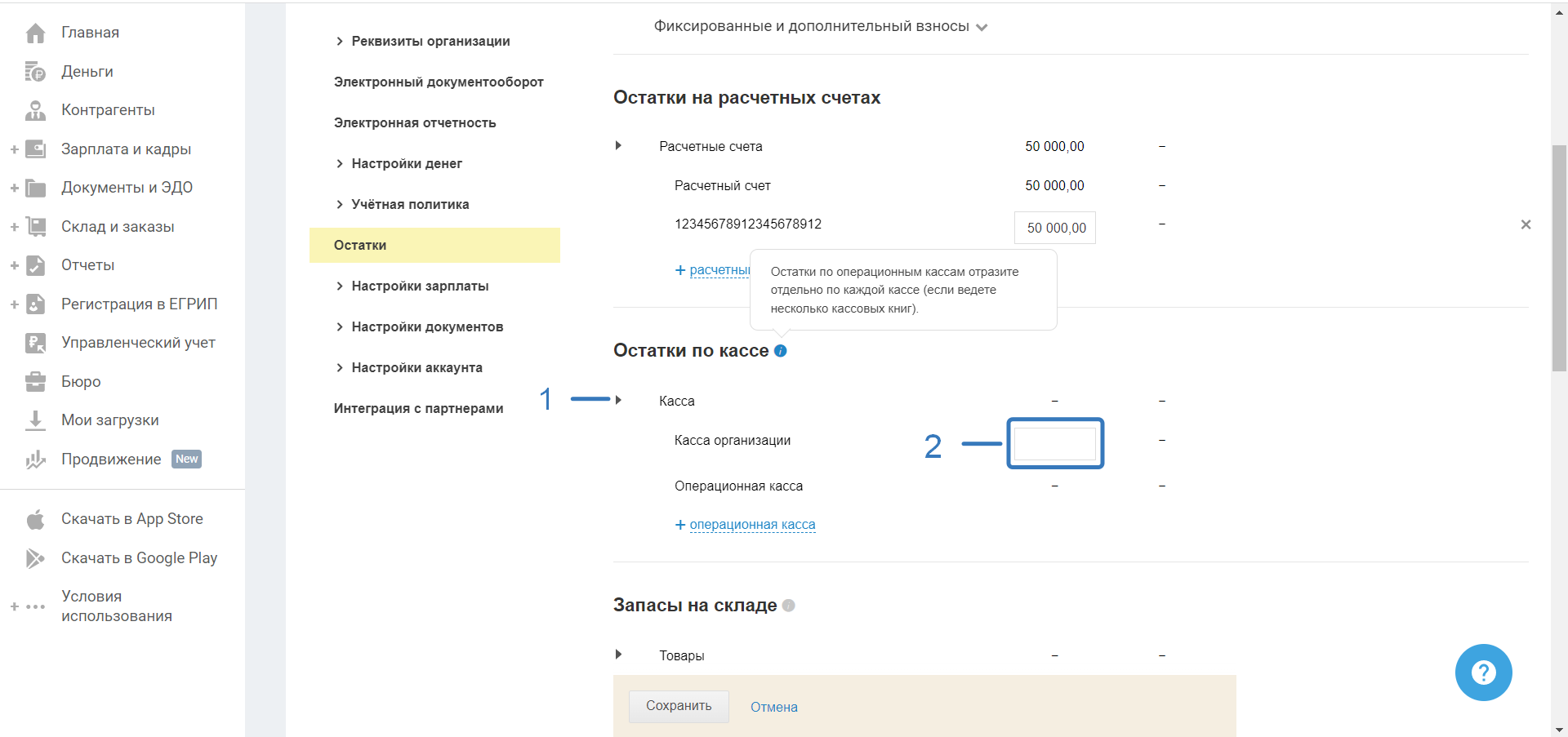The image size is (1568, 737).
Task: Expand the Товары row triangle
Action: click(x=618, y=655)
